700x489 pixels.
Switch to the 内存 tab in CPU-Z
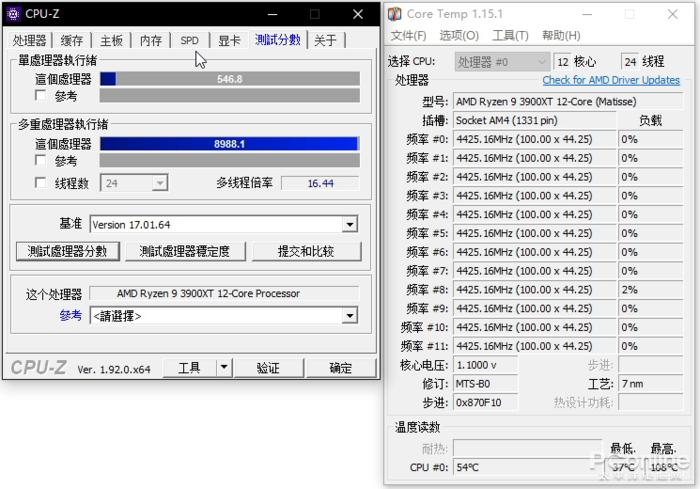point(150,40)
